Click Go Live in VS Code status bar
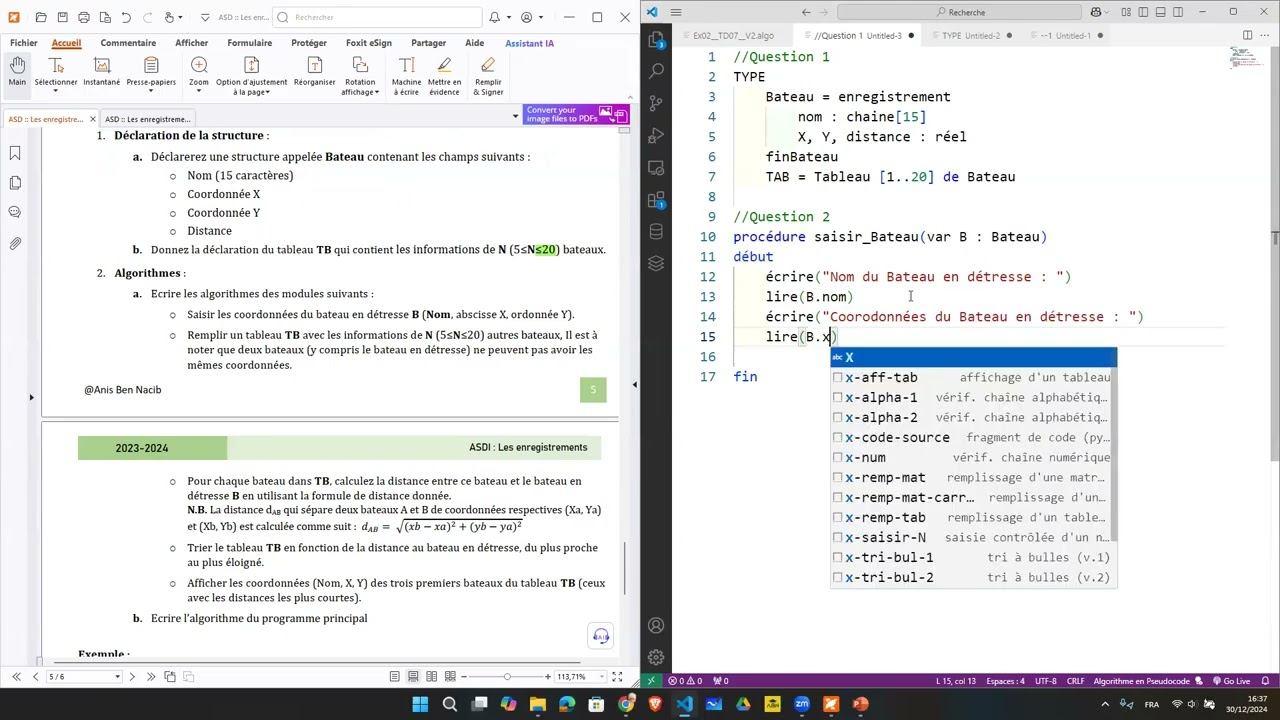1280x720 pixels. (1231, 681)
